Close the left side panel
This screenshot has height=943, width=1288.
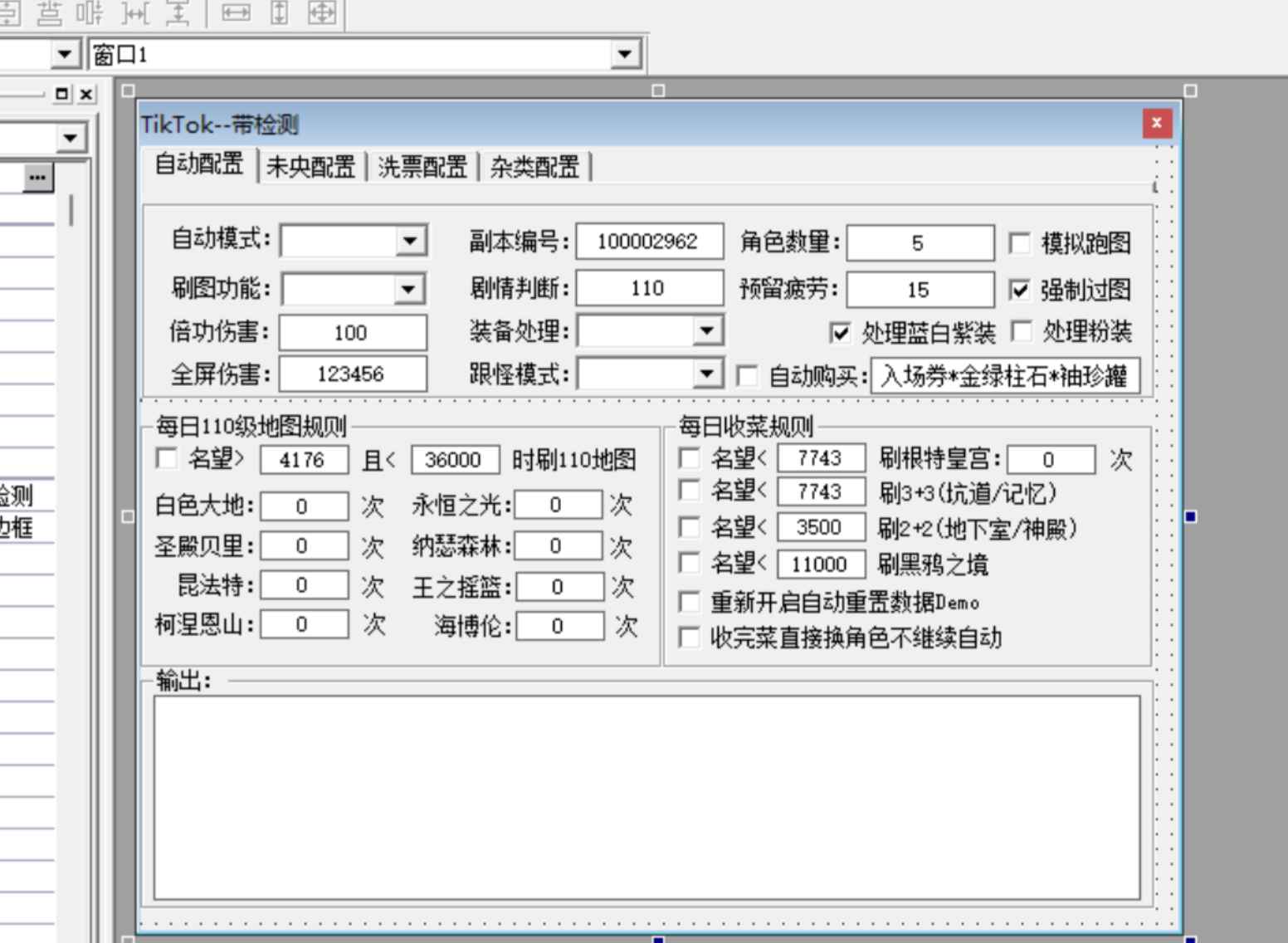point(85,94)
